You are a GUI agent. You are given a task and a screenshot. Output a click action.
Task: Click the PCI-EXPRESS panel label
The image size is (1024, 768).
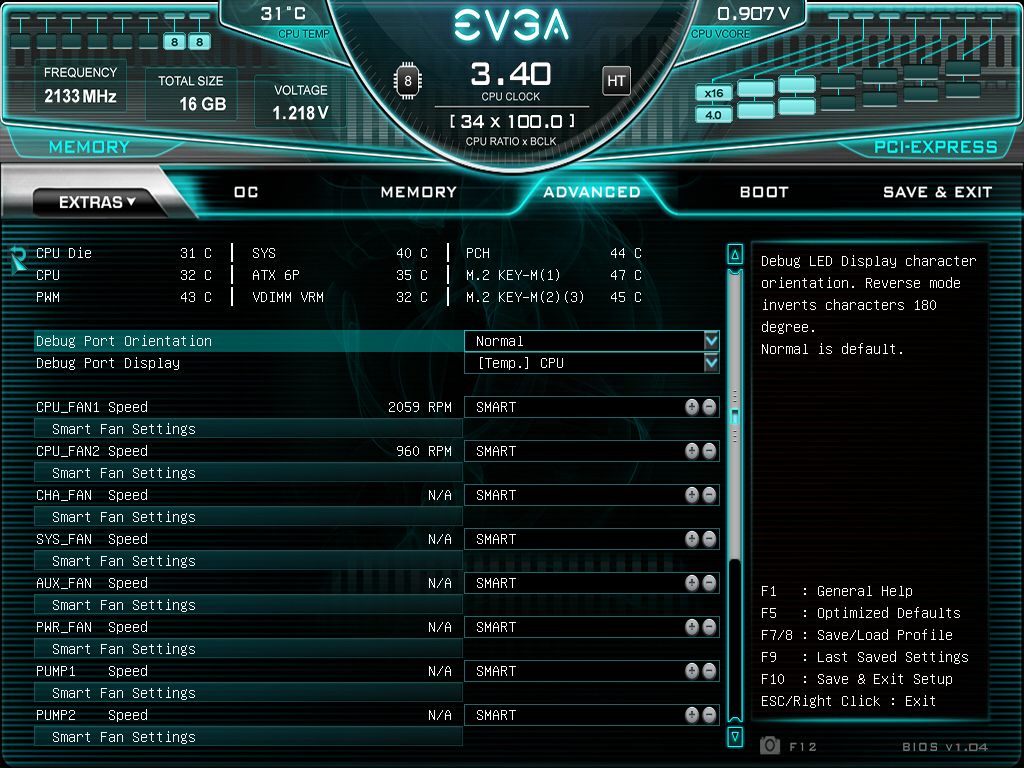[936, 147]
